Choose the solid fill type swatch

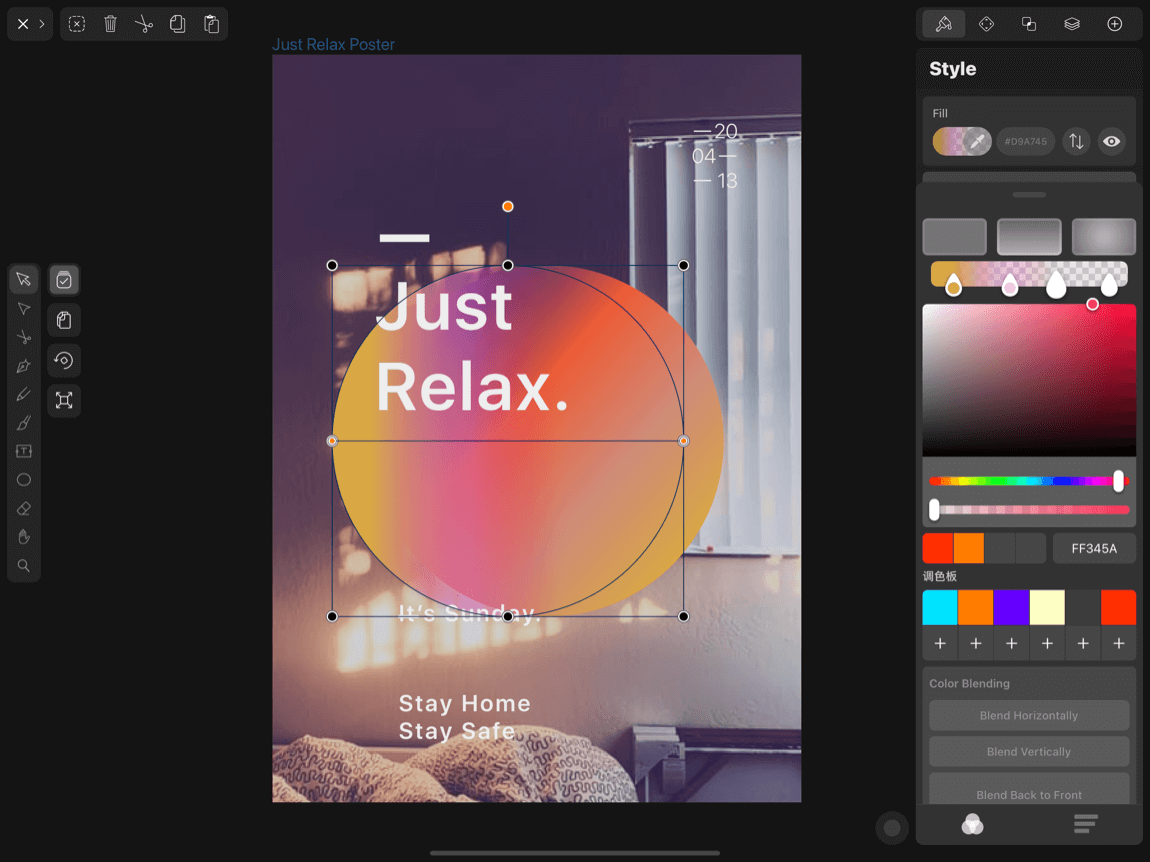pyautogui.click(x=954, y=236)
